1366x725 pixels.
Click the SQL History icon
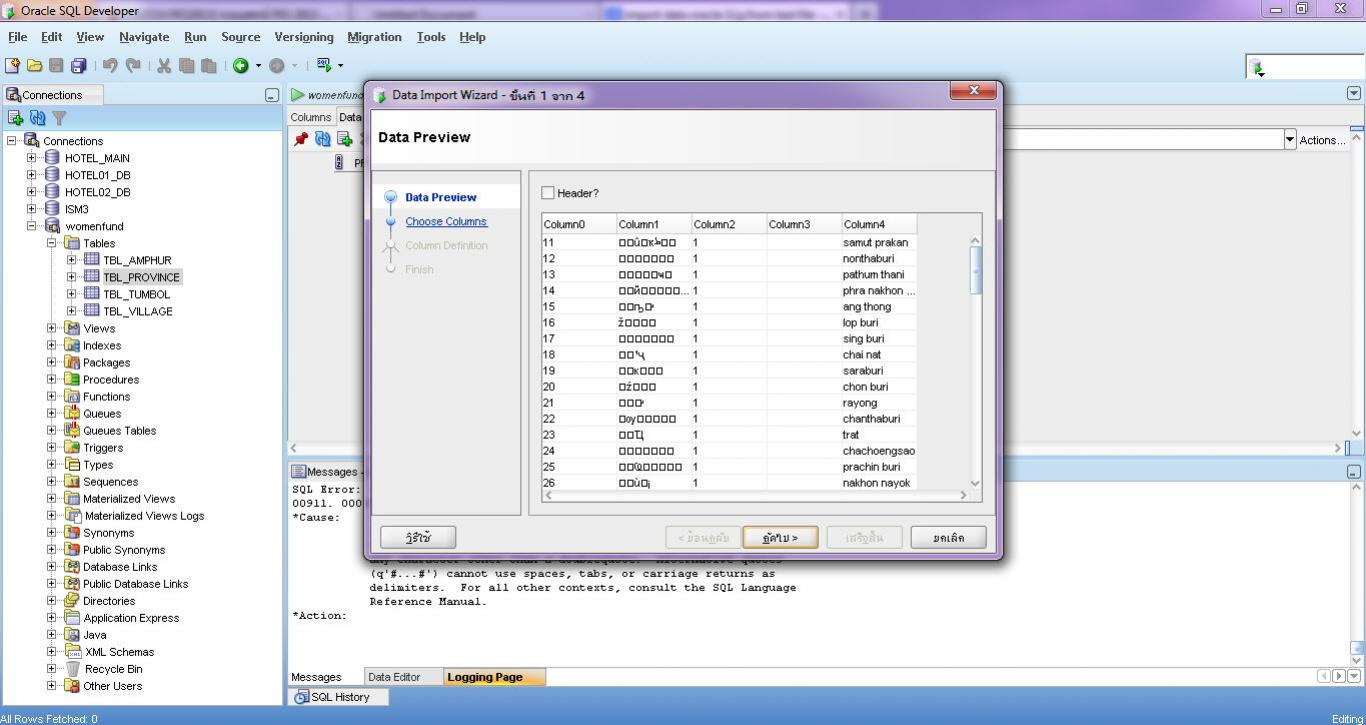(301, 697)
